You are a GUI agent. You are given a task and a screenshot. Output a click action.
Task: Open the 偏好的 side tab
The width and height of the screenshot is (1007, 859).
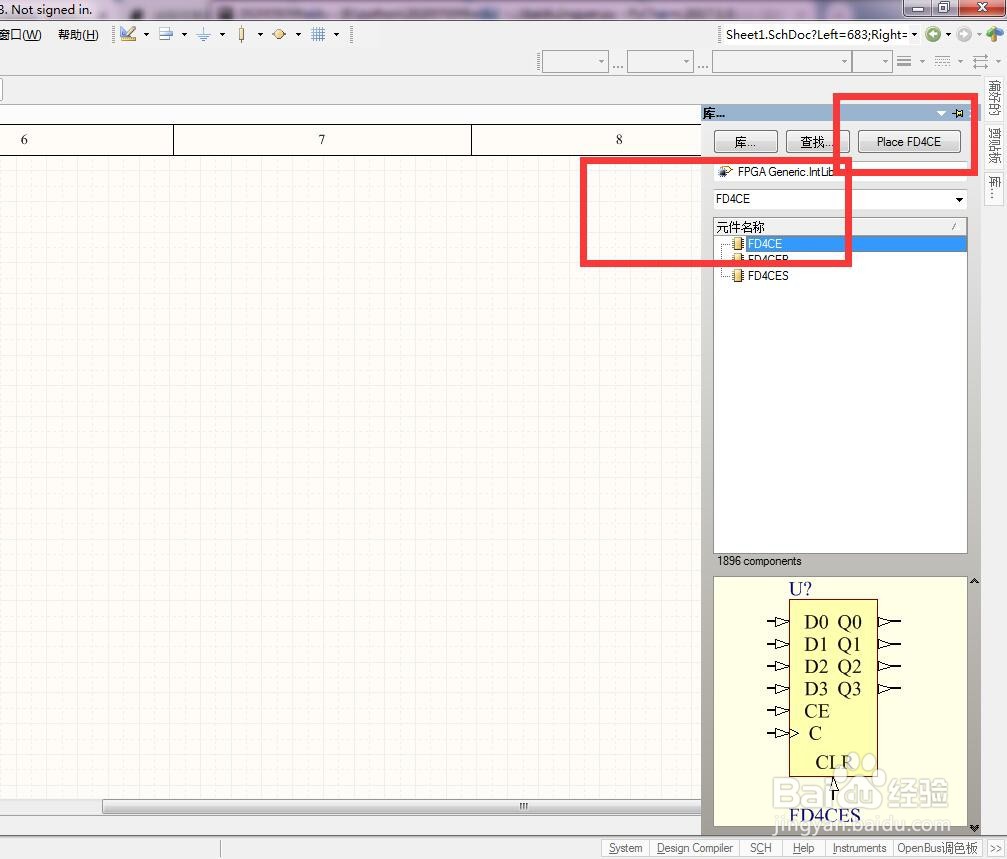click(994, 98)
